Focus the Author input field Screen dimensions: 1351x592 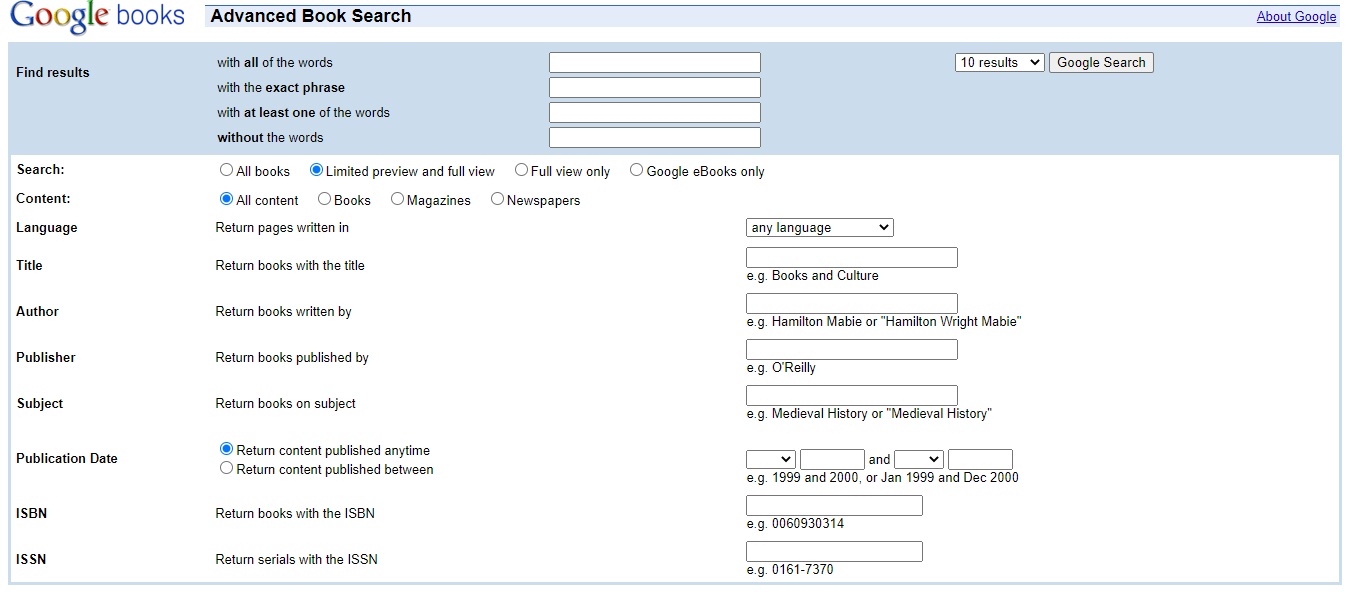coord(851,304)
